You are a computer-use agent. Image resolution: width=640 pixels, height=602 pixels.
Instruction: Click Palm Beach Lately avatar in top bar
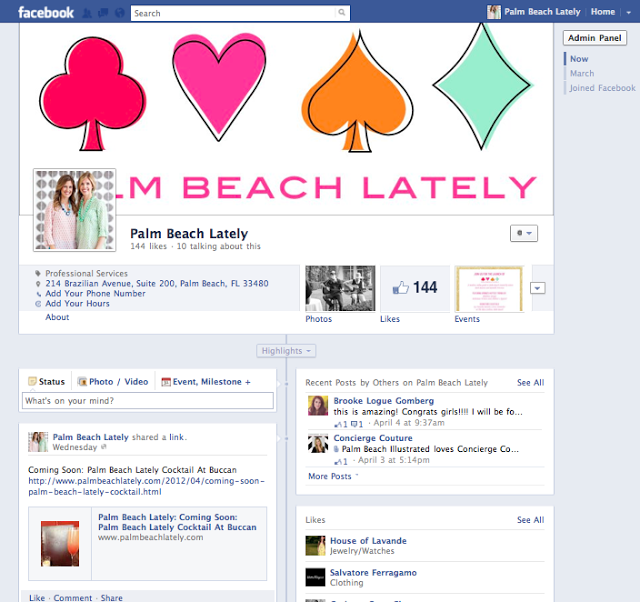point(493,12)
